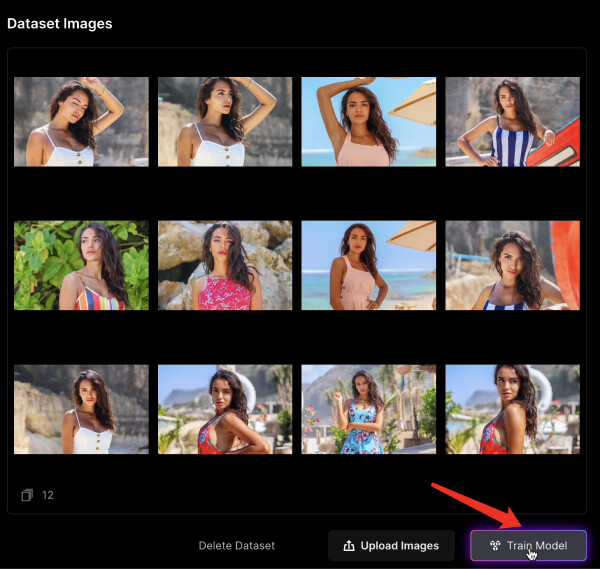Open middle-row photo with pink floral top by rocks

click(x=225, y=265)
